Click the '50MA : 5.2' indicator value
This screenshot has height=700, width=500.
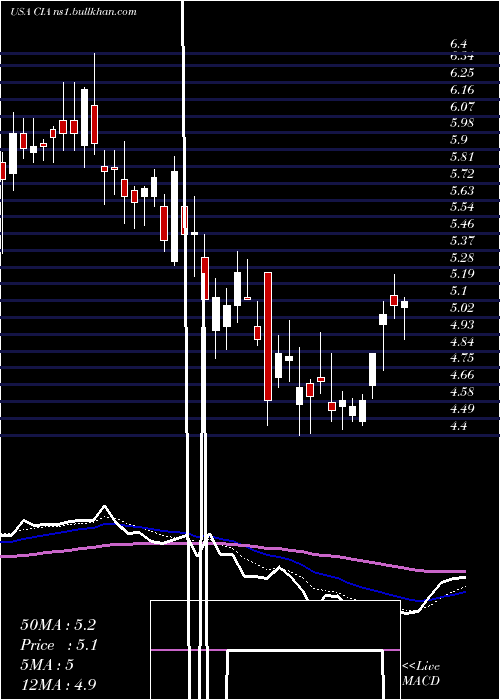(58, 625)
